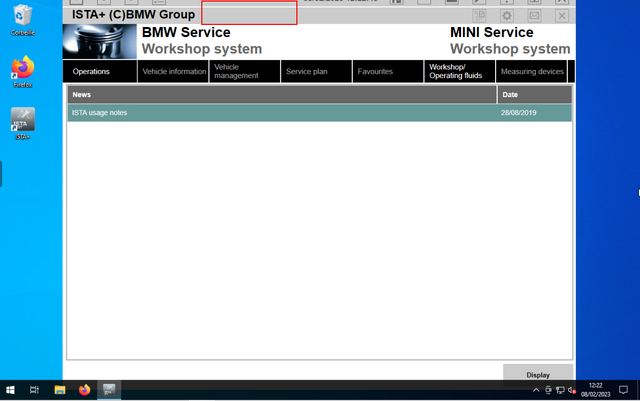This screenshot has height=401, width=640.
Task: Open the Operations tab
Action: (100, 71)
